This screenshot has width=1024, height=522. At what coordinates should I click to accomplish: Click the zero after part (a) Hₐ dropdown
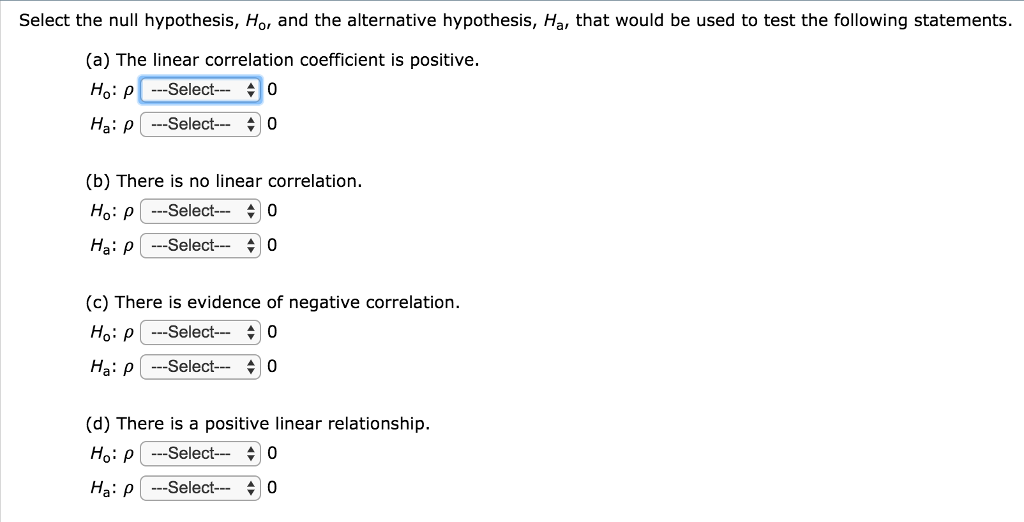[x=272, y=124]
